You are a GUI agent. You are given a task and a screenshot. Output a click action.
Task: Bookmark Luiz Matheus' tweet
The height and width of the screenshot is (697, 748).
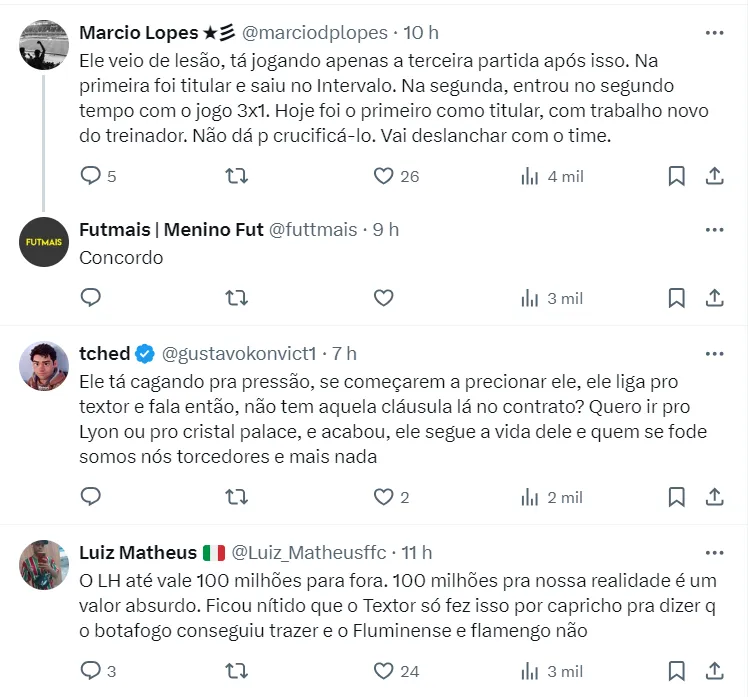click(x=677, y=670)
